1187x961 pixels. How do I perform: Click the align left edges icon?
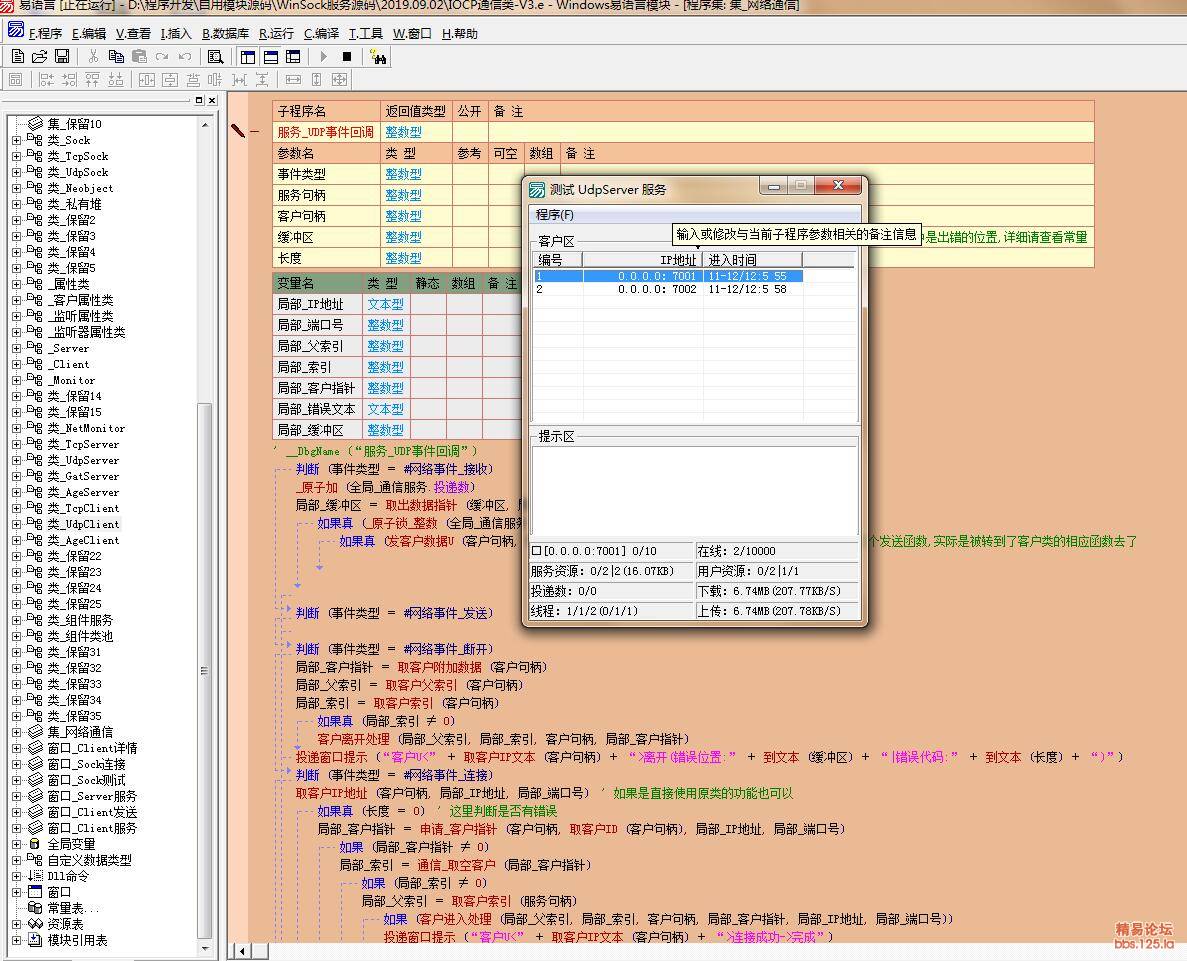point(46,79)
